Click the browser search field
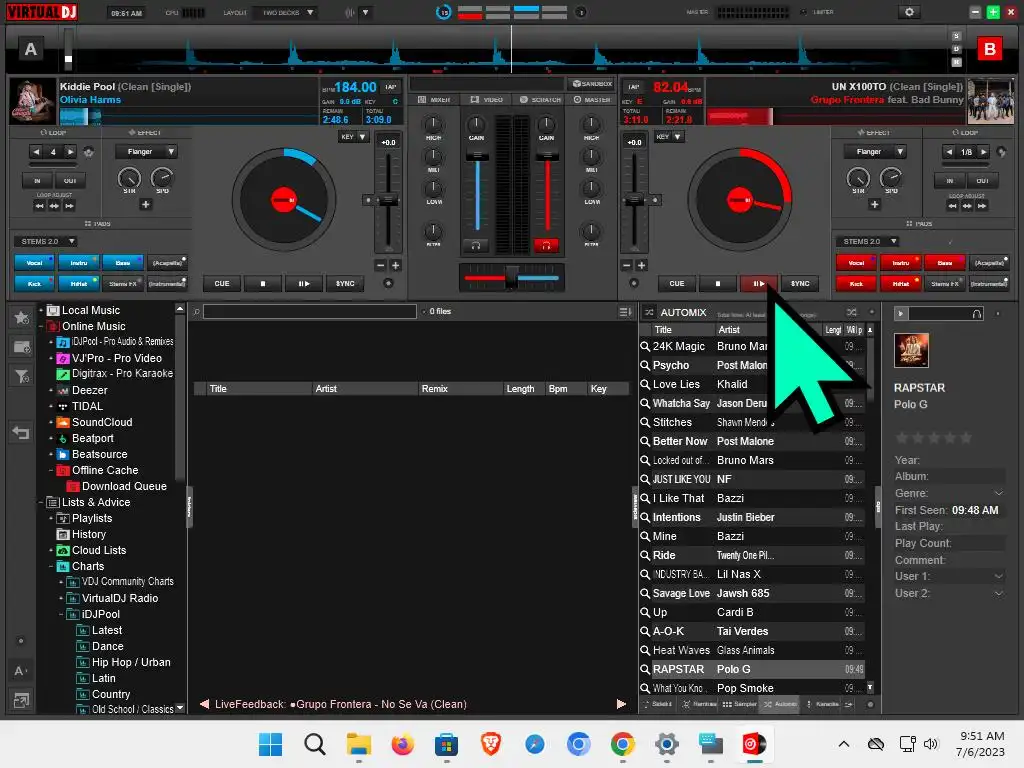 310,312
